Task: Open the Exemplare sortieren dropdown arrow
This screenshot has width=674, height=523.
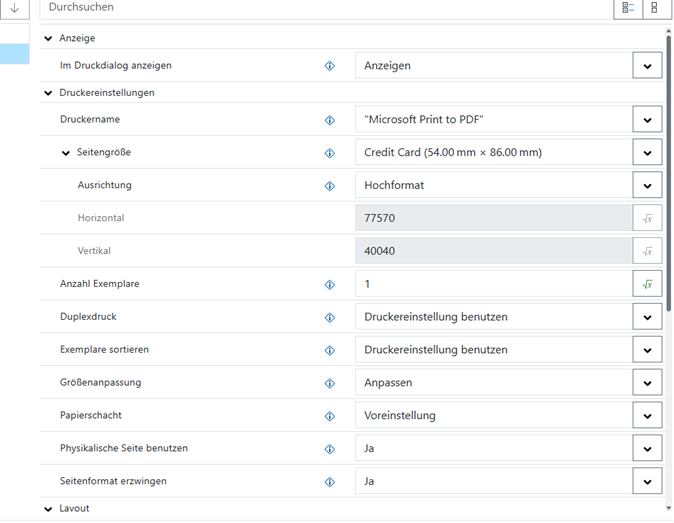Action: (x=647, y=350)
